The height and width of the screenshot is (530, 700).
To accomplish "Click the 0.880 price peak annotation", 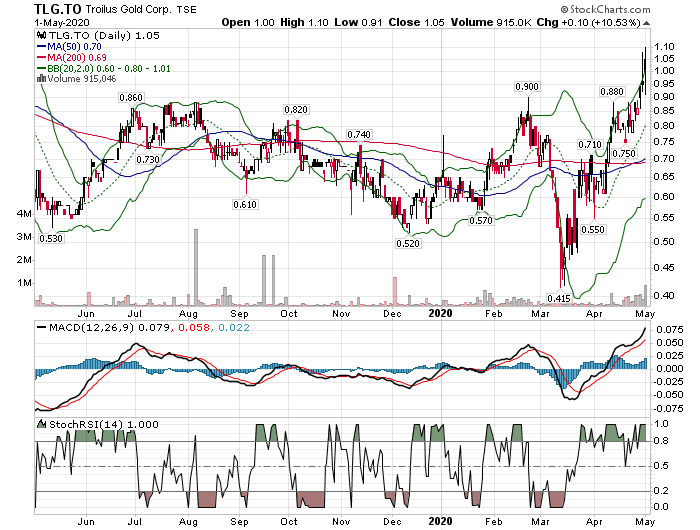I will click(x=612, y=92).
